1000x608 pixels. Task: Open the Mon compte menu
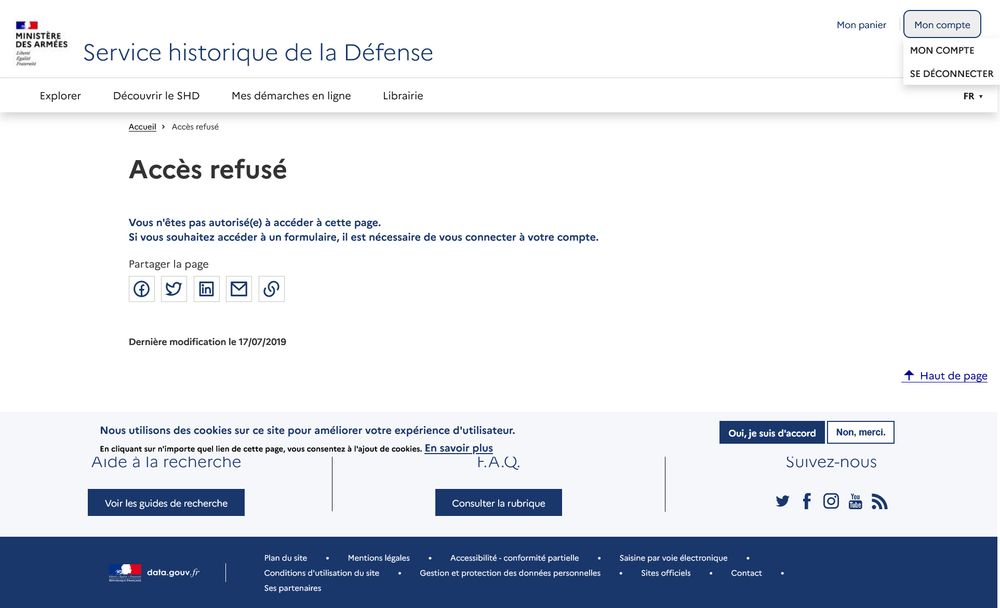[x=941, y=24]
